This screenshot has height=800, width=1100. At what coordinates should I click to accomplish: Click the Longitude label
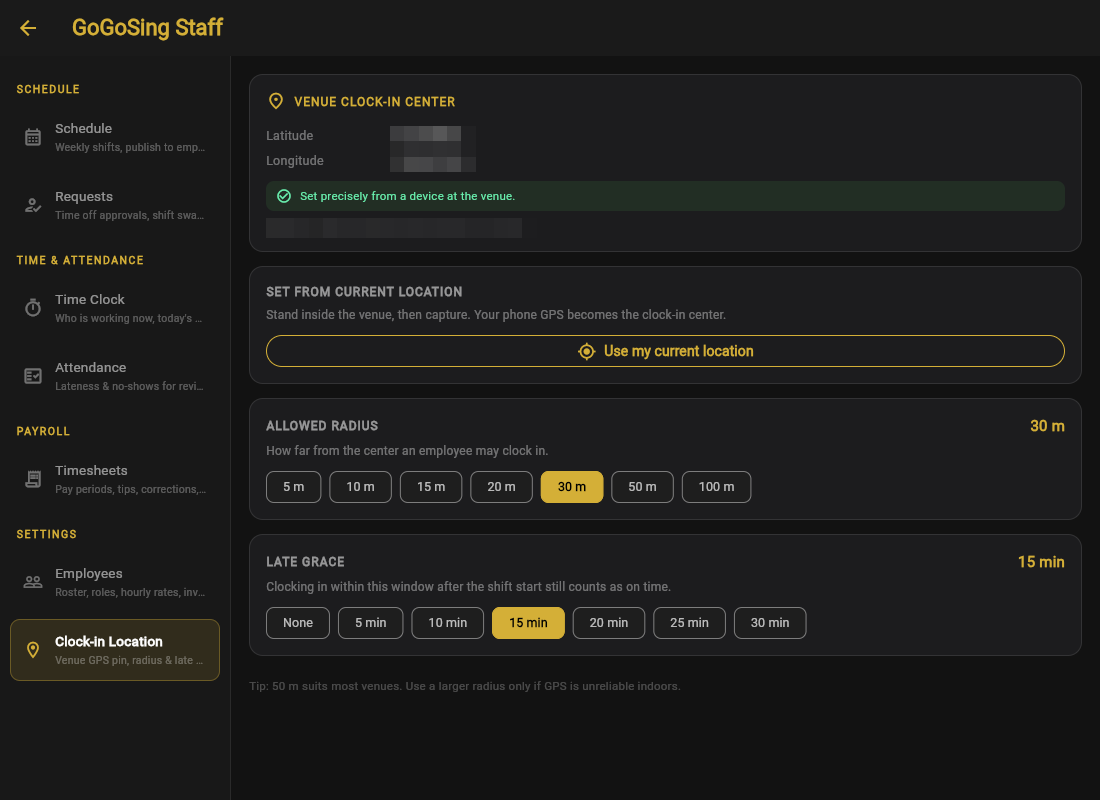(295, 161)
